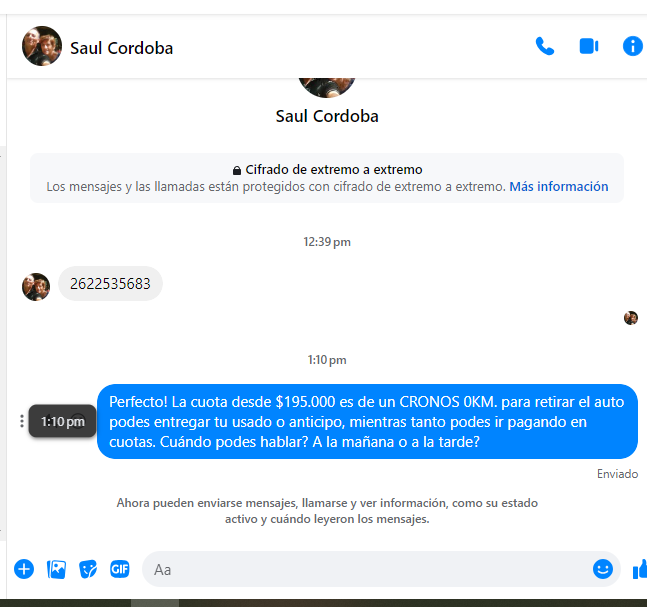The image size is (647, 607).
Task: Start a video call from the header
Action: click(589, 46)
